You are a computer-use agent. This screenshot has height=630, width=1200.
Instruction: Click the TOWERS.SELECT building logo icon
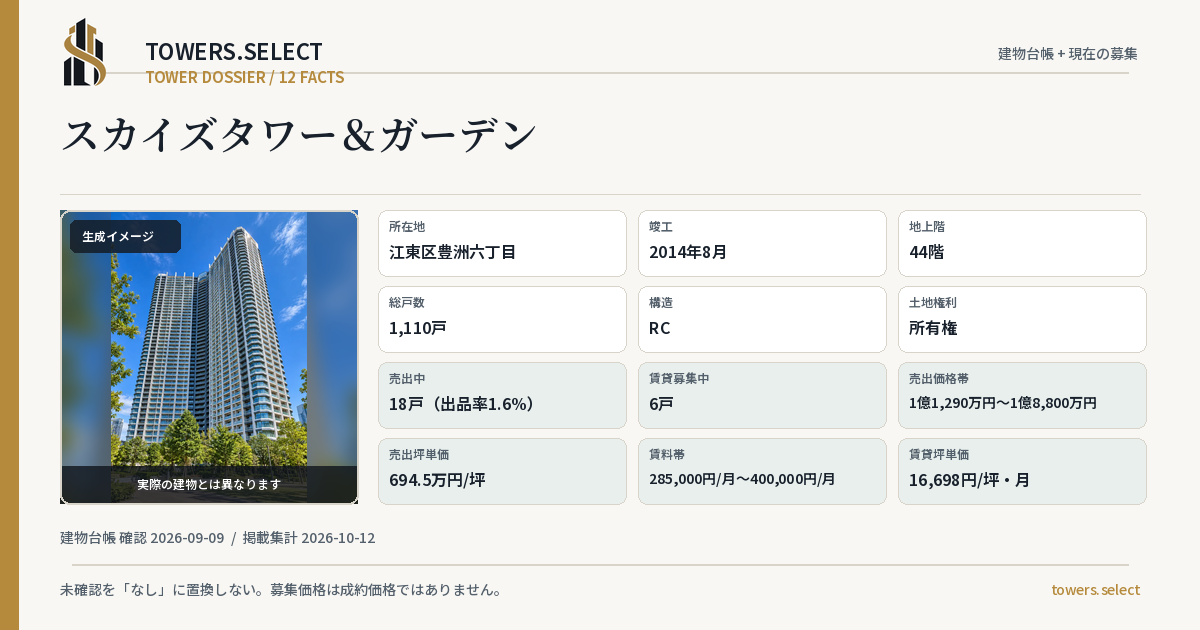(85, 52)
